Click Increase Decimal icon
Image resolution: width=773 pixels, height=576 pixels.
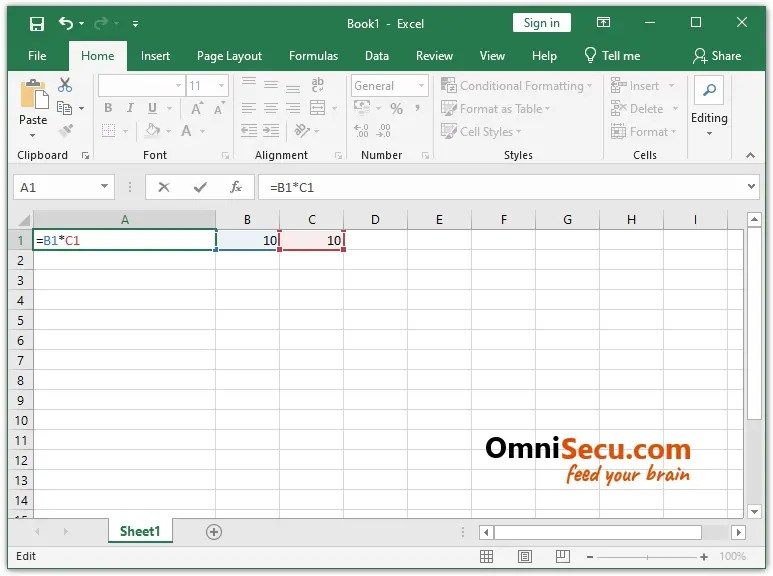click(x=361, y=131)
